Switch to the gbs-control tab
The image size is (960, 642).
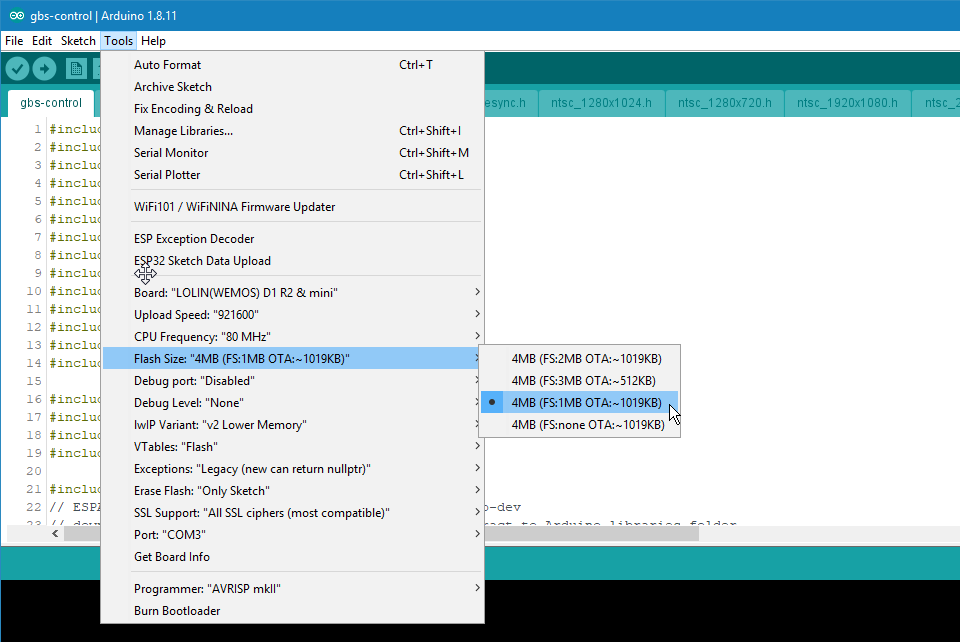pos(51,103)
